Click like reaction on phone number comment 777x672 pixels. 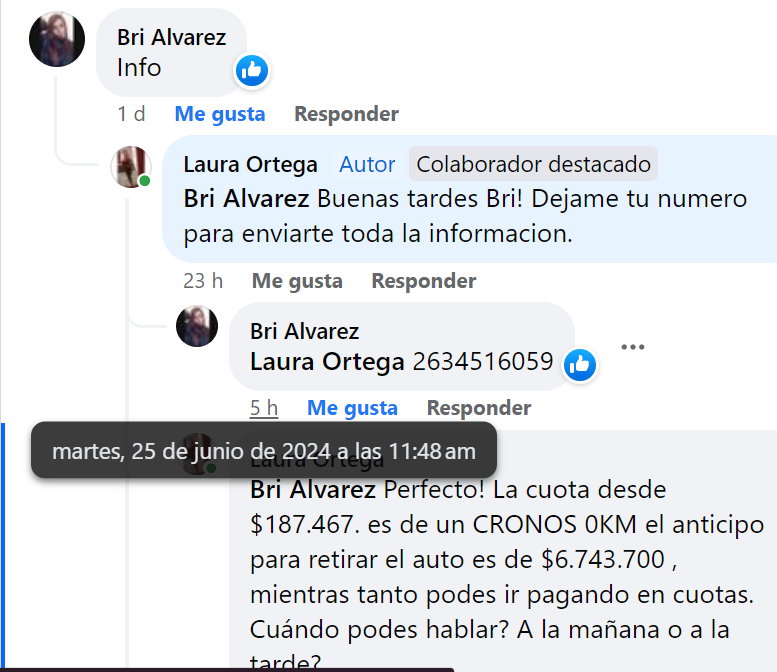[x=580, y=365]
